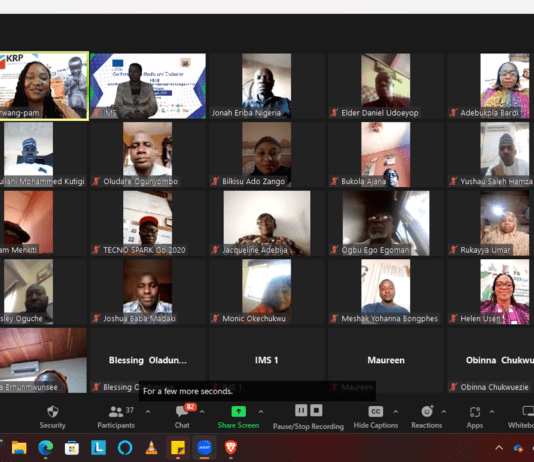Select the highlighted KRP speaker tile
The height and width of the screenshot is (462, 534).
(44, 85)
